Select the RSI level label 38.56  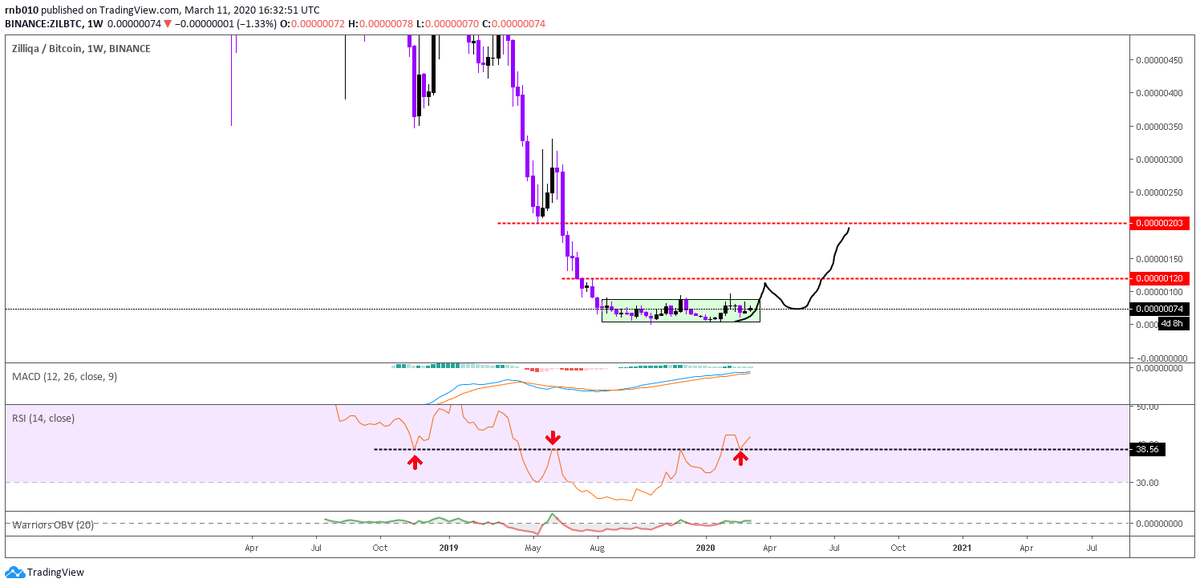point(1146,450)
